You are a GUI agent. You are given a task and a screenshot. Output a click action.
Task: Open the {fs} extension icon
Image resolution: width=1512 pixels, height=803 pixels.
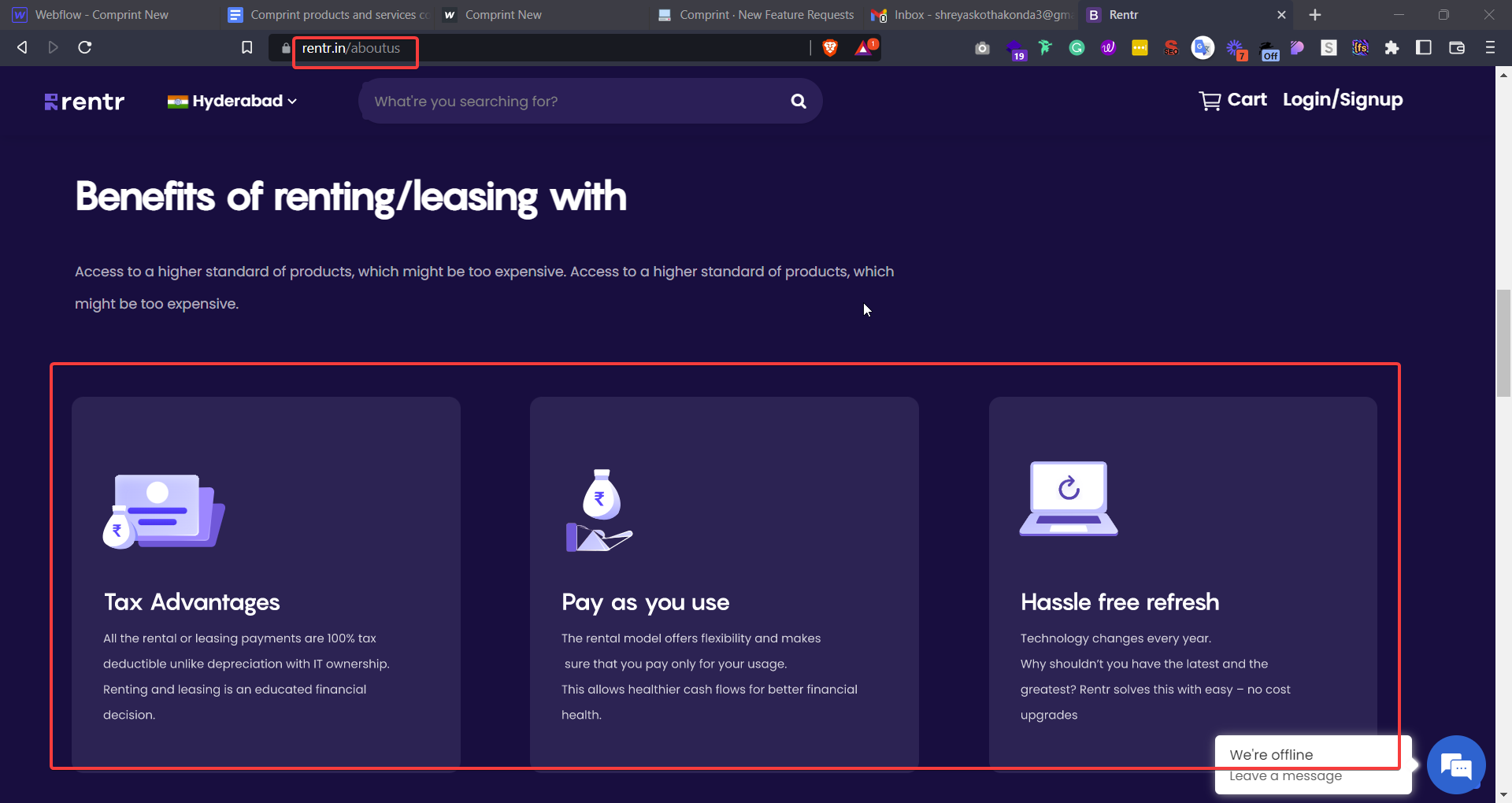tap(1360, 48)
